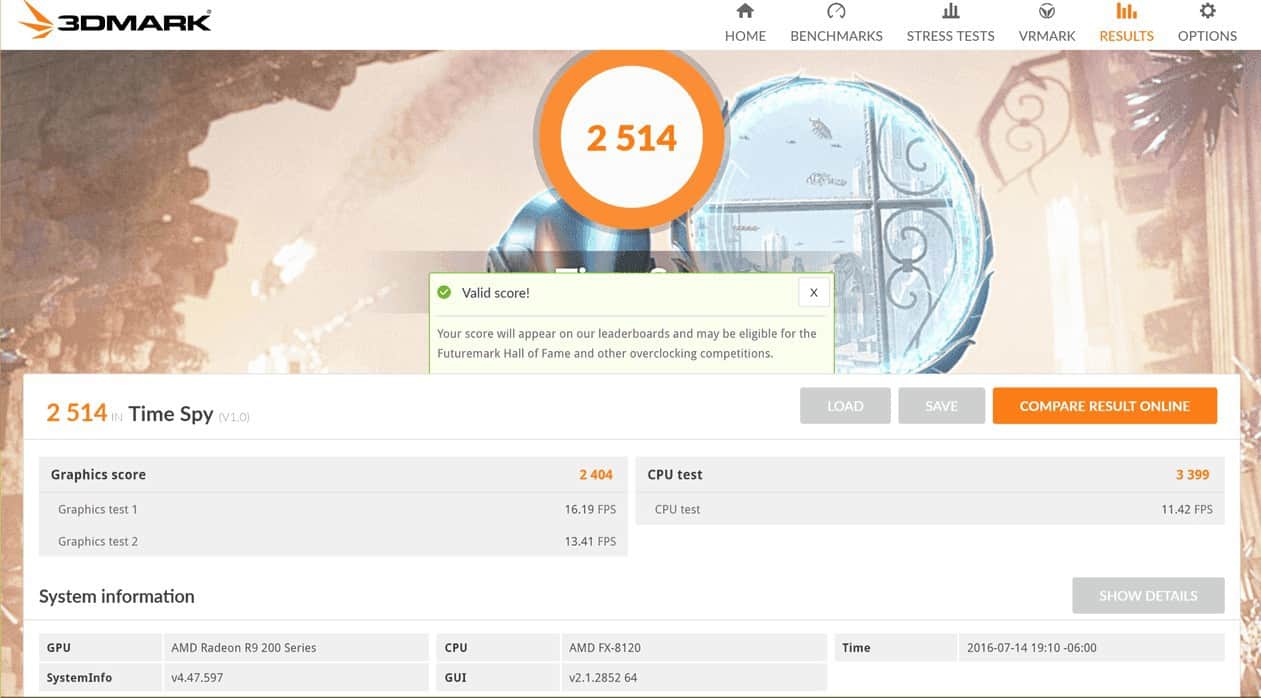Click the Benchmarks gauge icon

click(836, 11)
